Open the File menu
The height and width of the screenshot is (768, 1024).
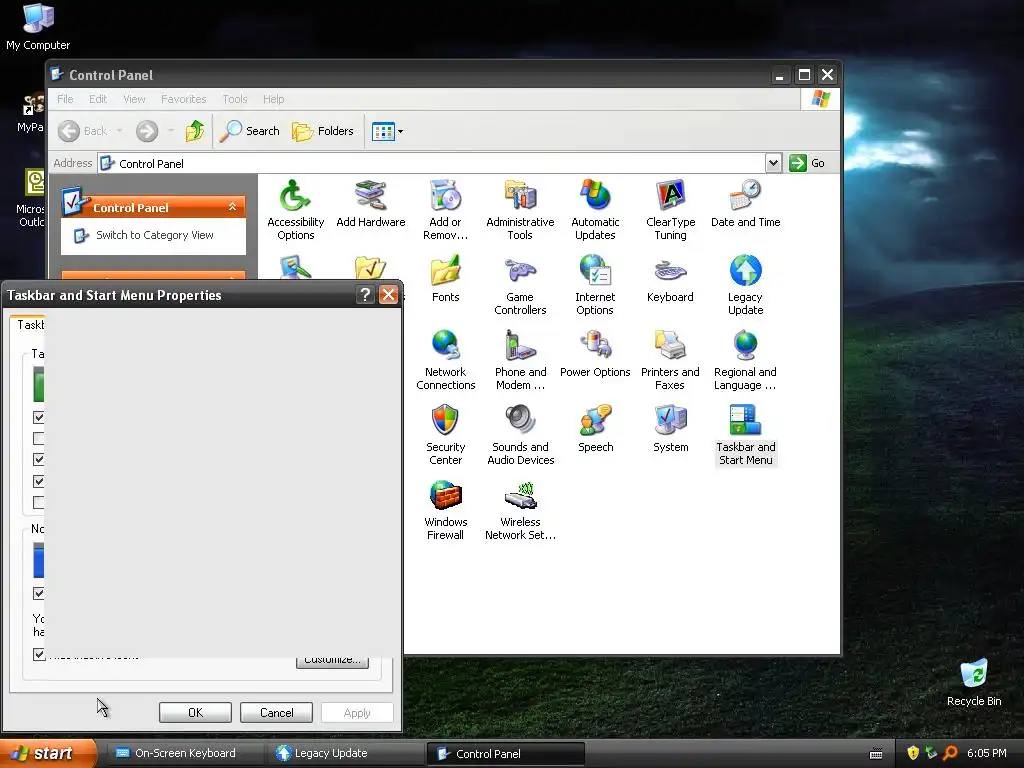coord(65,99)
